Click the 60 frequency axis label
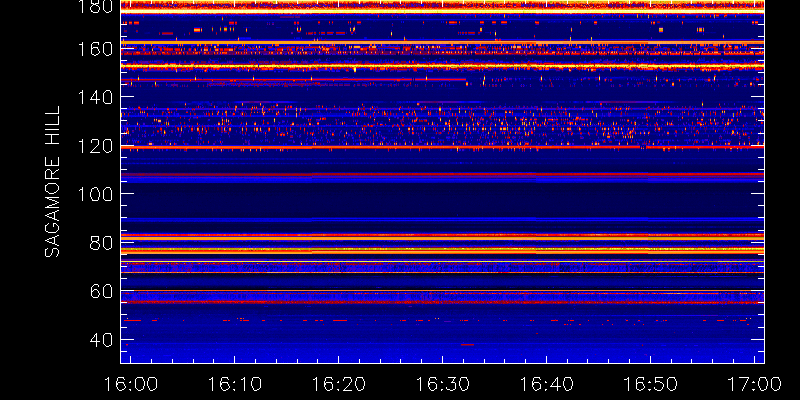This screenshot has width=800, height=400. pos(101,291)
